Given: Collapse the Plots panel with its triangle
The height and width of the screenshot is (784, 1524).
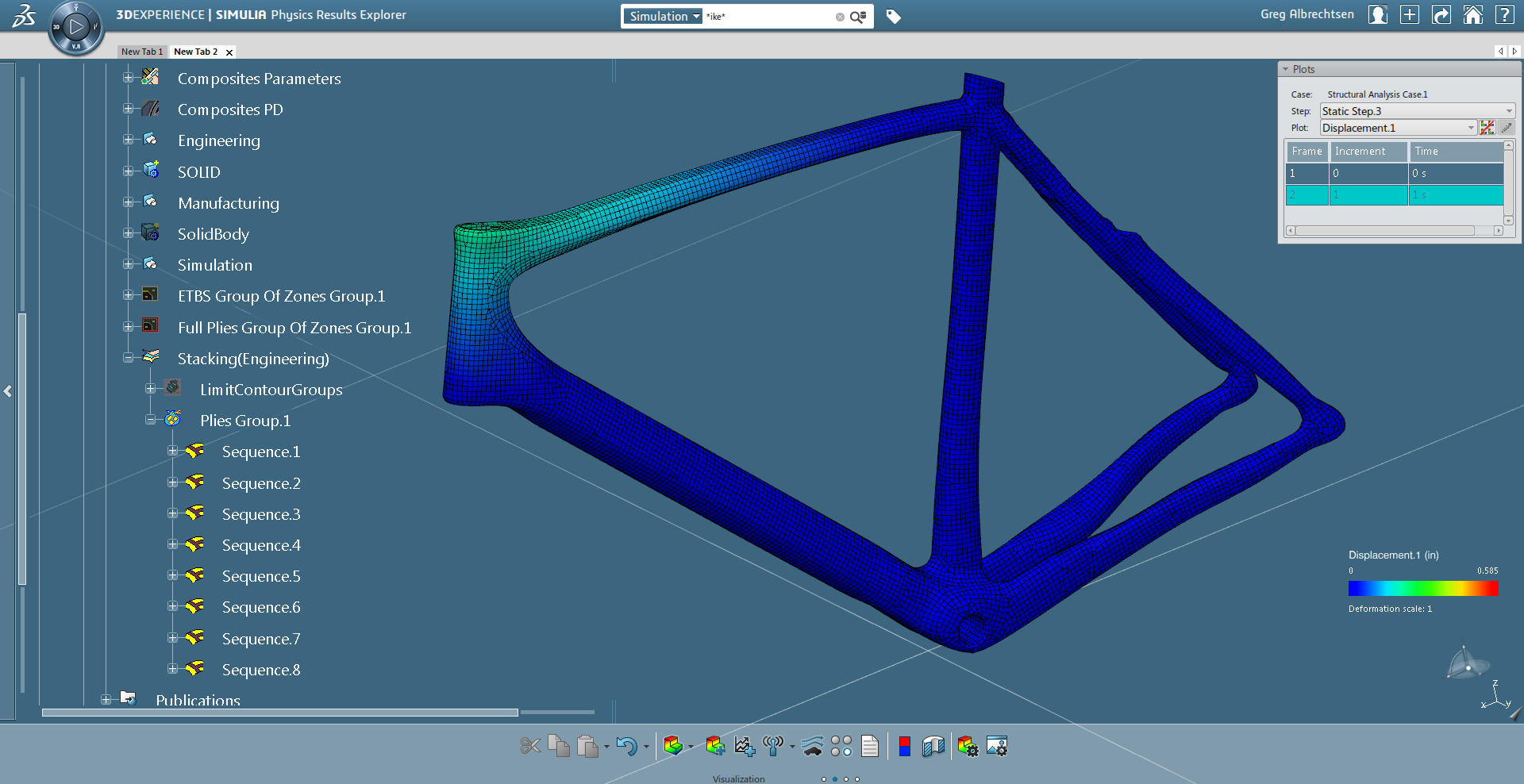Looking at the screenshot, I should [1285, 70].
